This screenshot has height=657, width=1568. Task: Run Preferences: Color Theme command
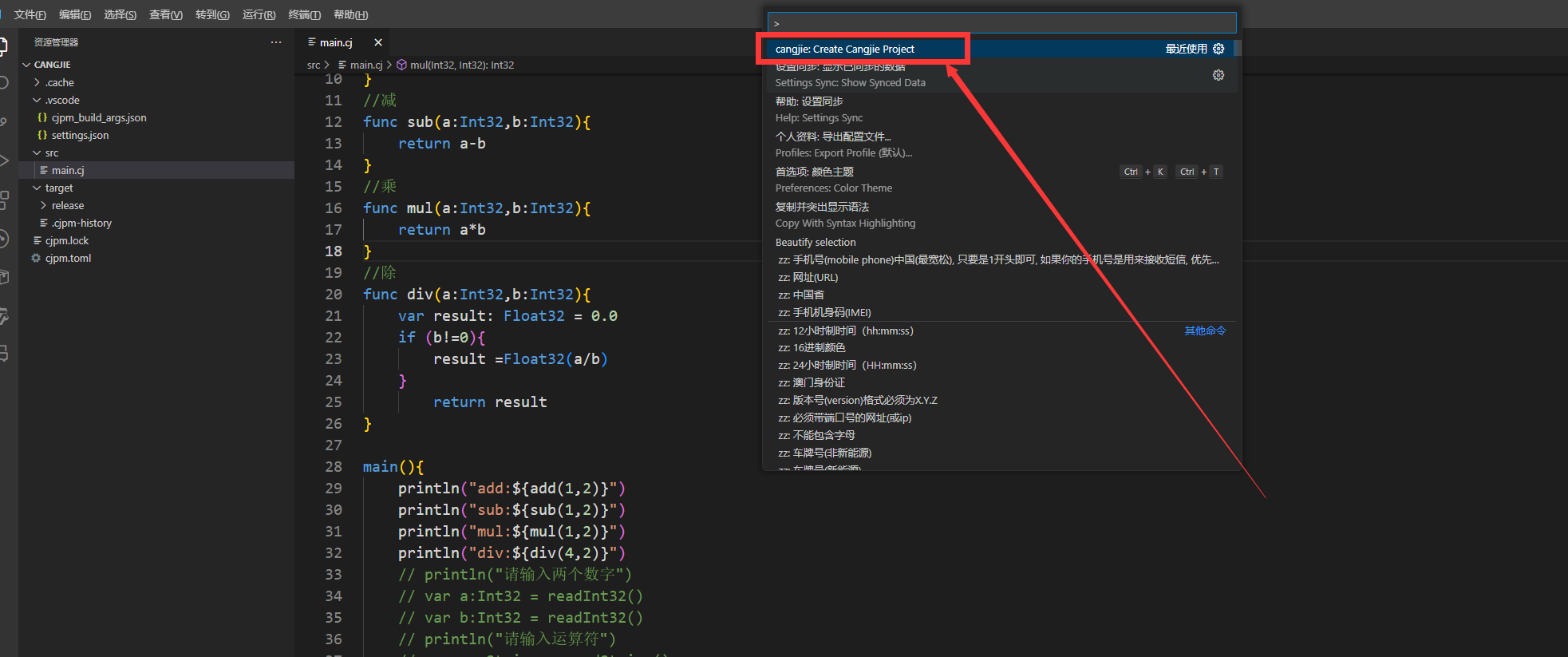click(x=1001, y=180)
